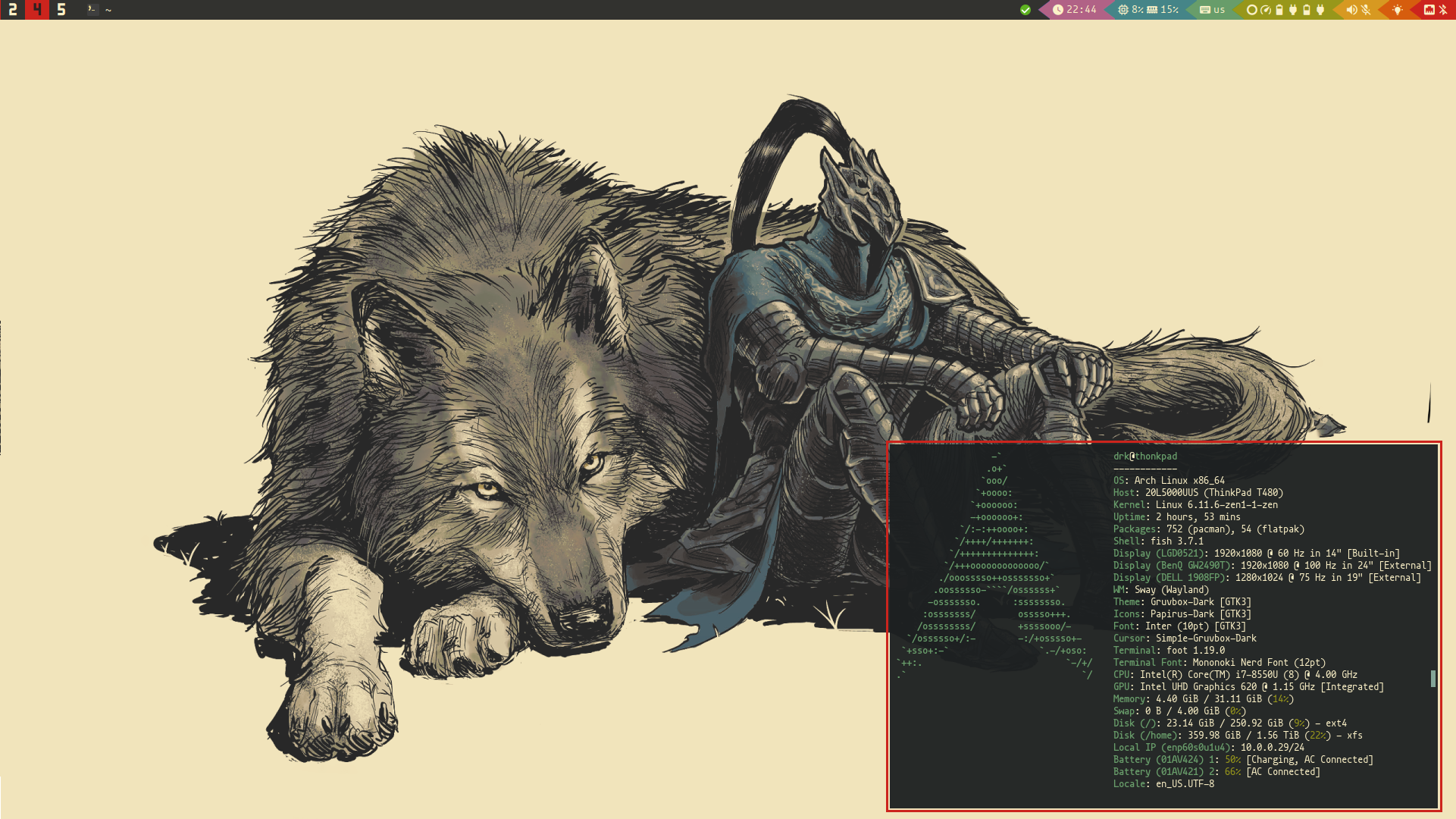
Task: Click the terminal icon in the top bar
Action: 92,10
